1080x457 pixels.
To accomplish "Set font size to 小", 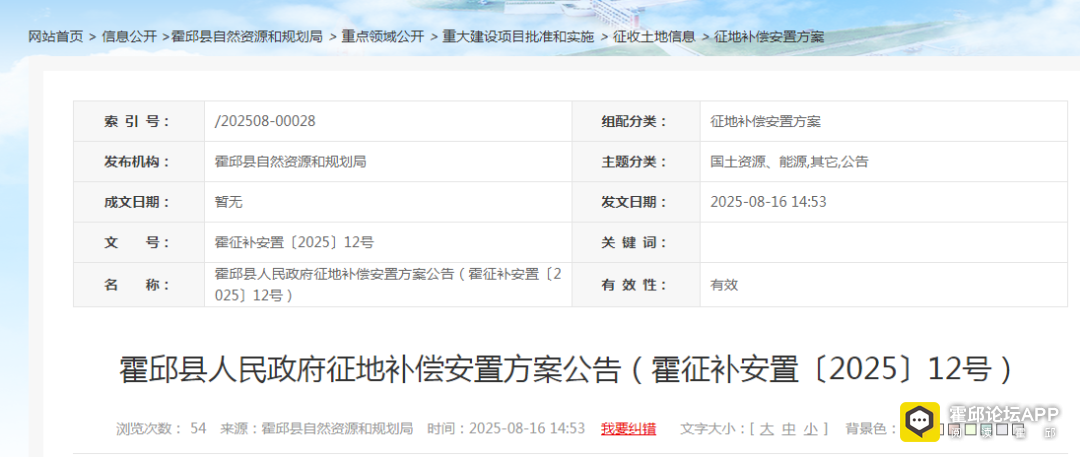I will pyautogui.click(x=812, y=428).
